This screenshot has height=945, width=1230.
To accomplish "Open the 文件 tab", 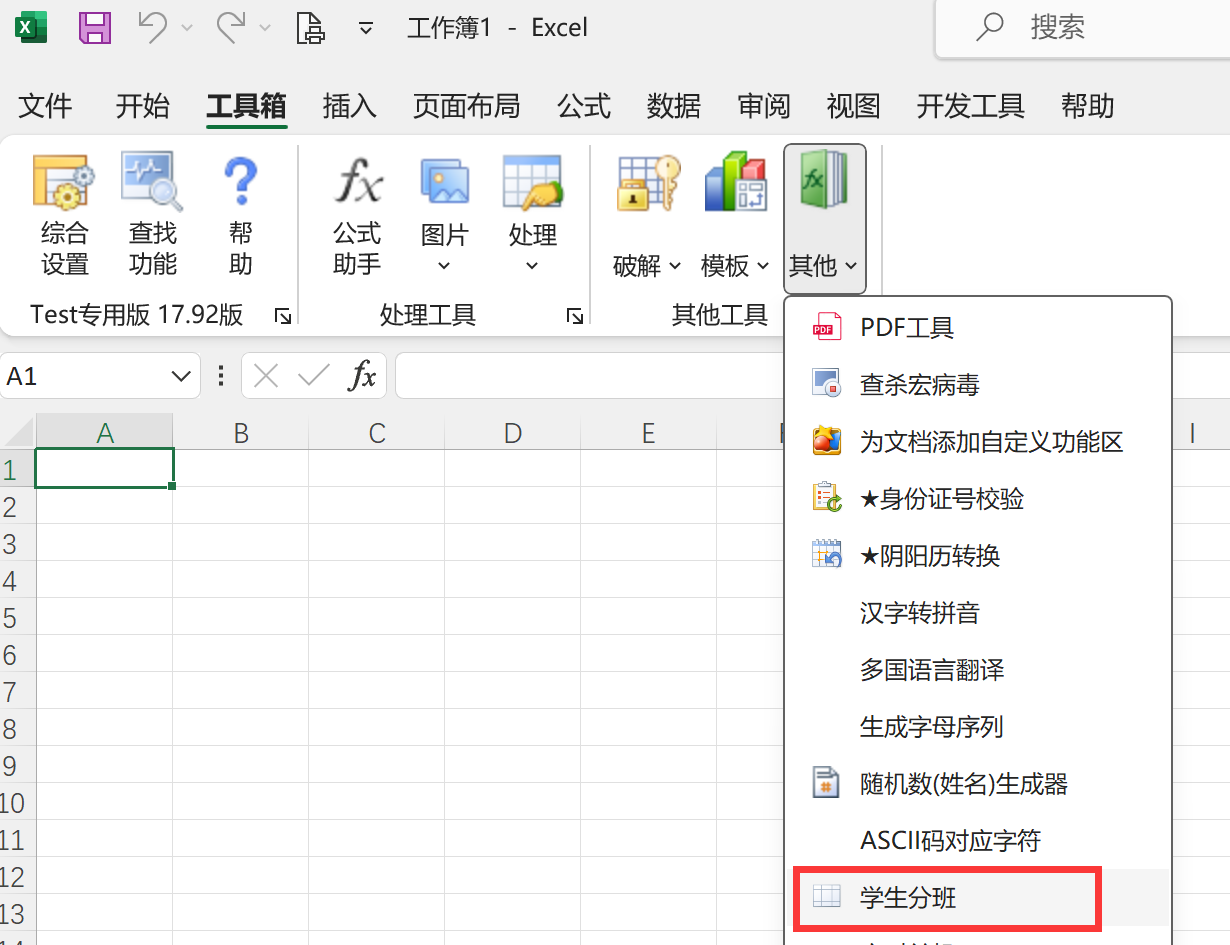I will 46,106.
